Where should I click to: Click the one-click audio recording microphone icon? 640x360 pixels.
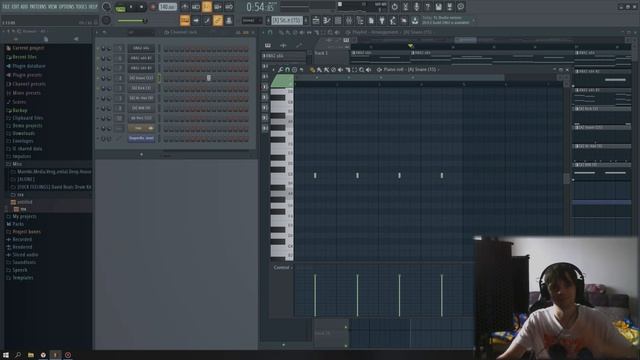click(x=416, y=7)
